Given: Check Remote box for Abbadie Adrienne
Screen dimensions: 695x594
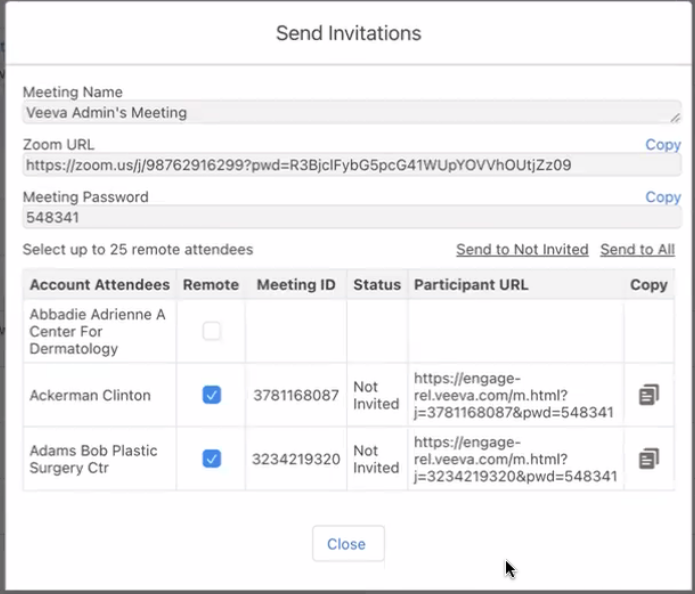Looking at the screenshot, I should tap(211, 331).
